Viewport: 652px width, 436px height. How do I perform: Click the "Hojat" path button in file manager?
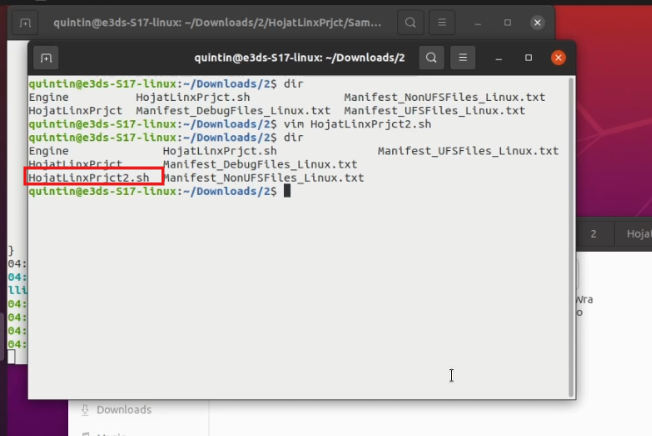(x=638, y=233)
